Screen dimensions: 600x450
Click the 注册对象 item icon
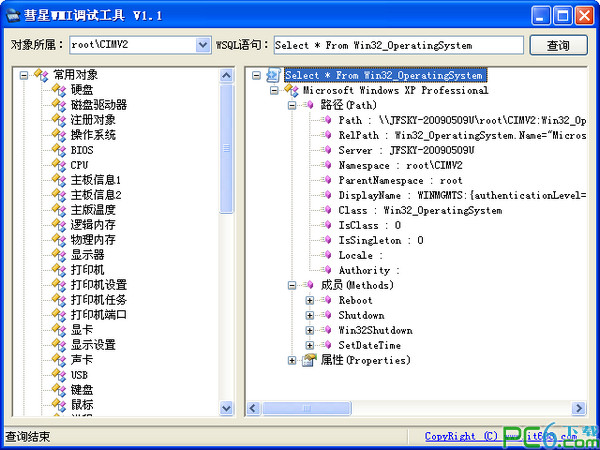click(59, 120)
